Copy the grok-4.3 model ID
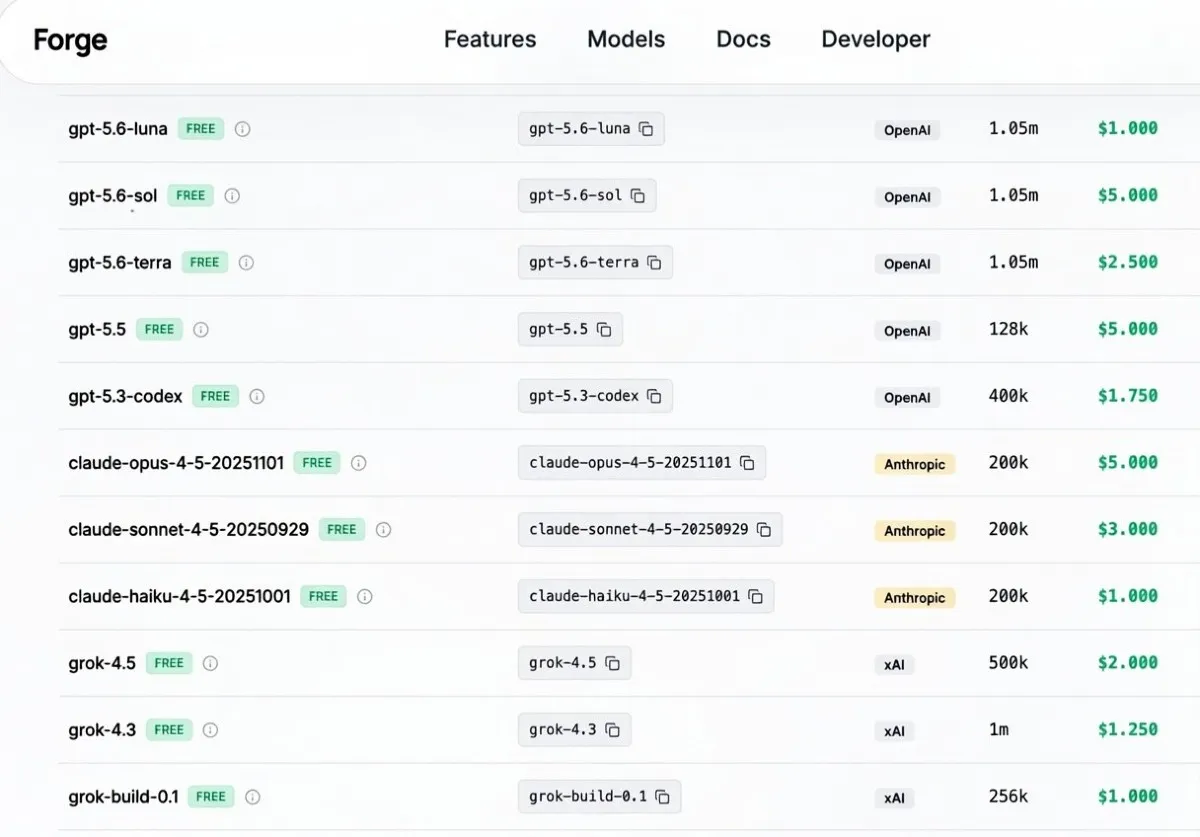Viewport: 1200px width, 837px height. pos(613,730)
